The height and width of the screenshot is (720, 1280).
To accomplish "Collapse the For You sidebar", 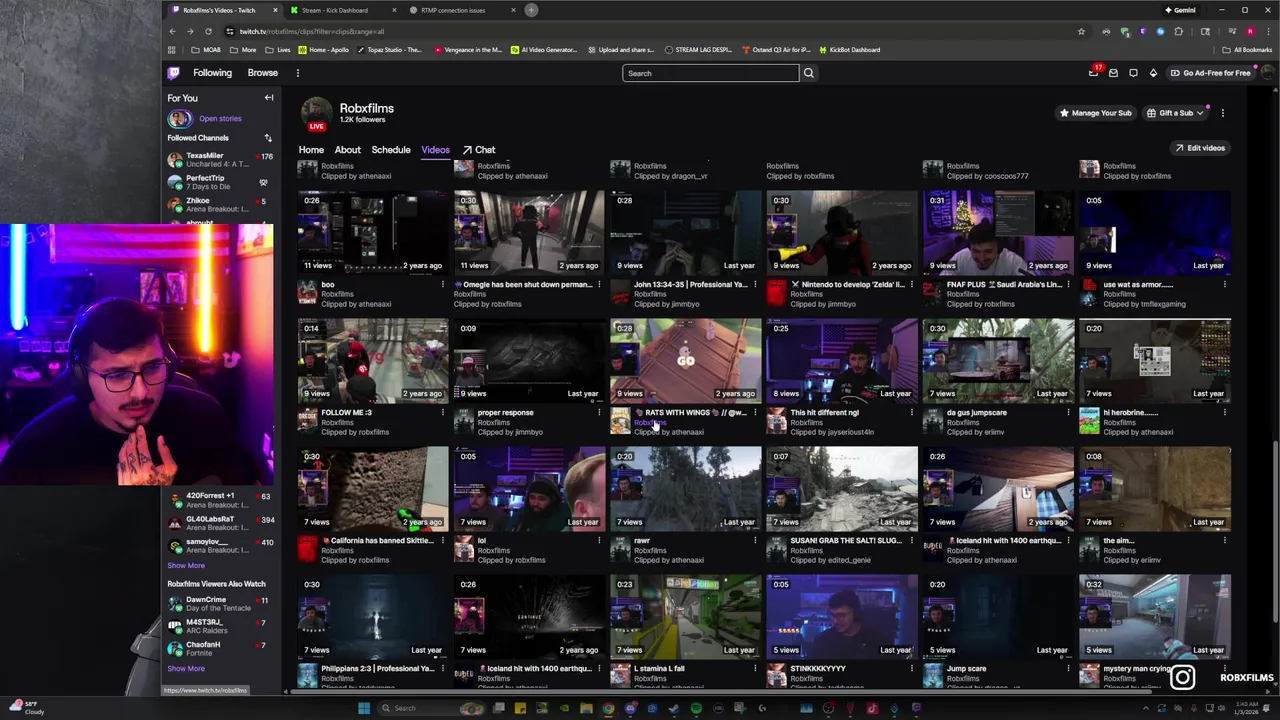I will click(268, 98).
